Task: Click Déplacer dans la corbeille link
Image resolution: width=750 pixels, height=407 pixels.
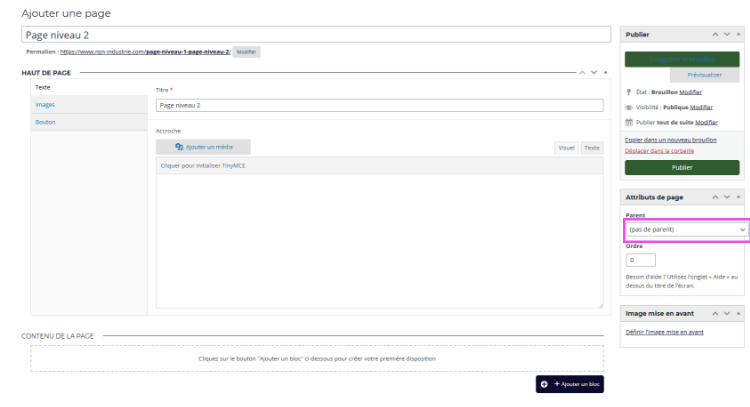Action: pyautogui.click(x=659, y=151)
